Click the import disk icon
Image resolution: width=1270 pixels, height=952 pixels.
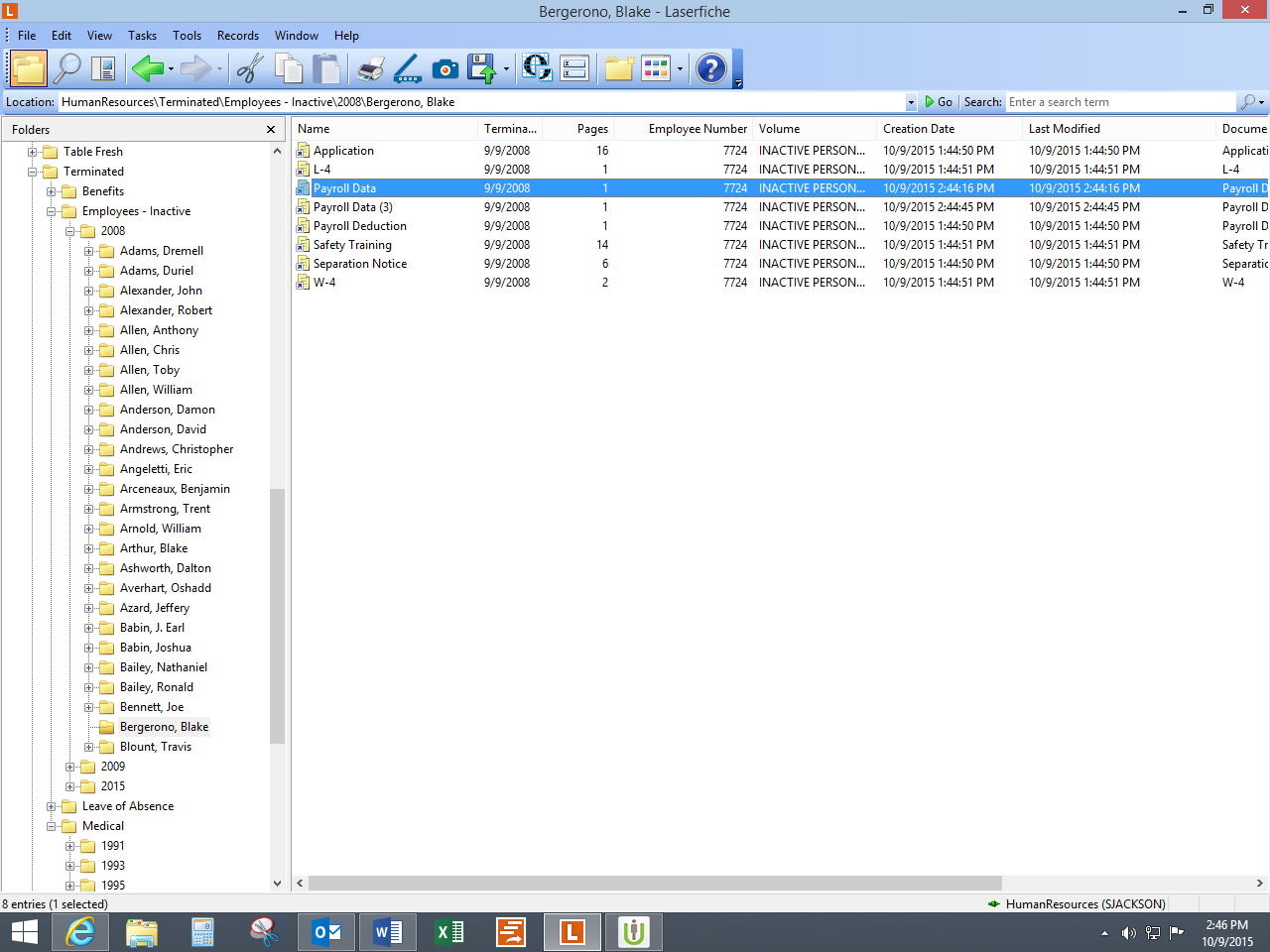point(482,68)
